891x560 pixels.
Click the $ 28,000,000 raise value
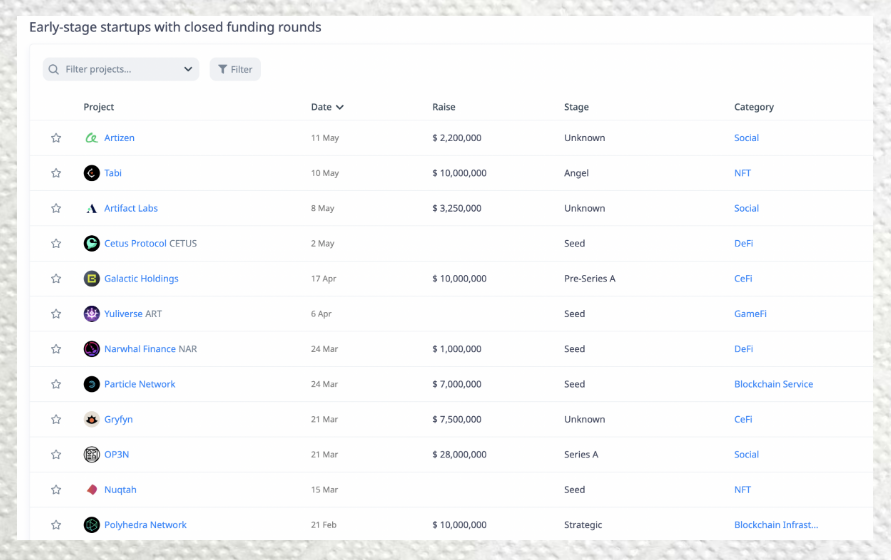[459, 455]
